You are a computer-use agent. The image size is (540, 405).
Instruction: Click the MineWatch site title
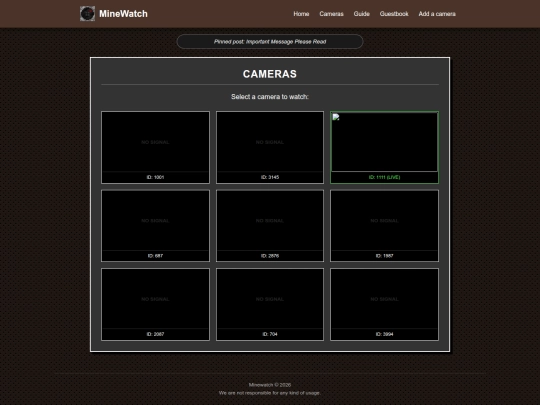[x=123, y=14]
